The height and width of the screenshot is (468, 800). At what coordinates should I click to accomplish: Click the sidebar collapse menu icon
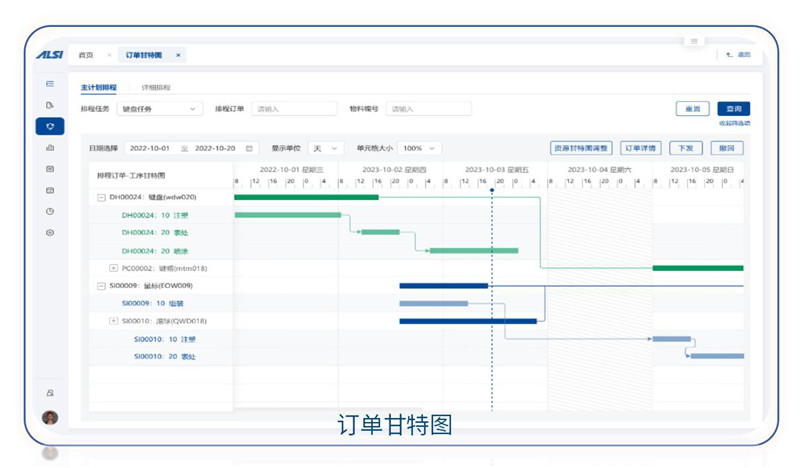(50, 83)
